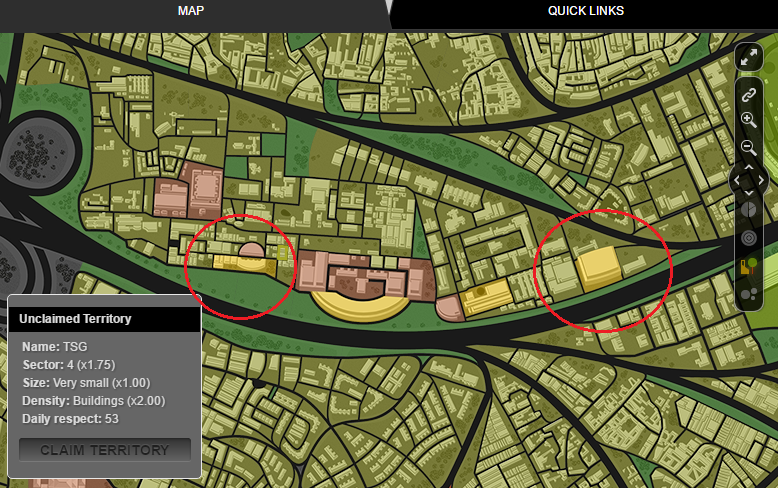Toggle the pie-chart sectors overlay
The width and height of the screenshot is (778, 488).
pos(749,210)
